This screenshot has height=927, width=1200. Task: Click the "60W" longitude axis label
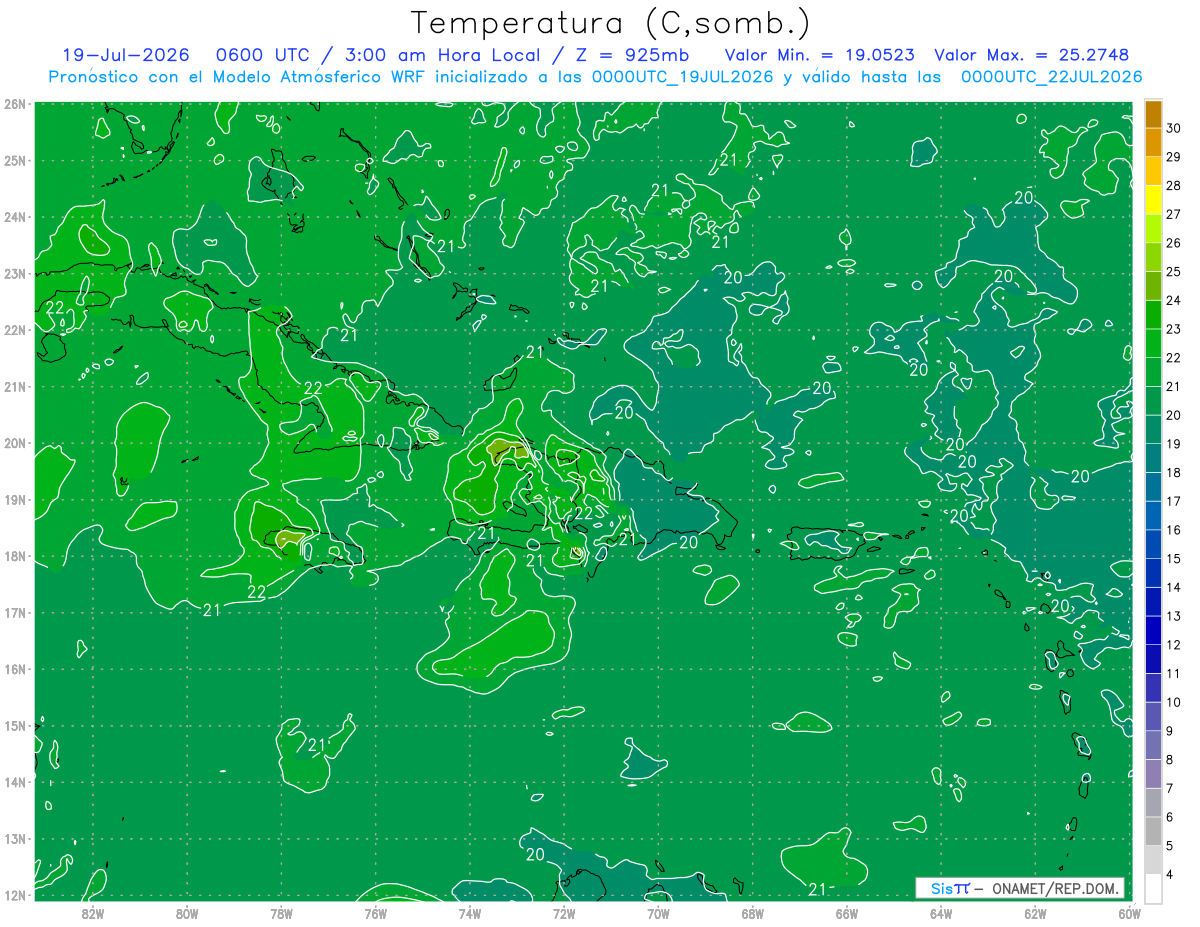pos(1130,913)
